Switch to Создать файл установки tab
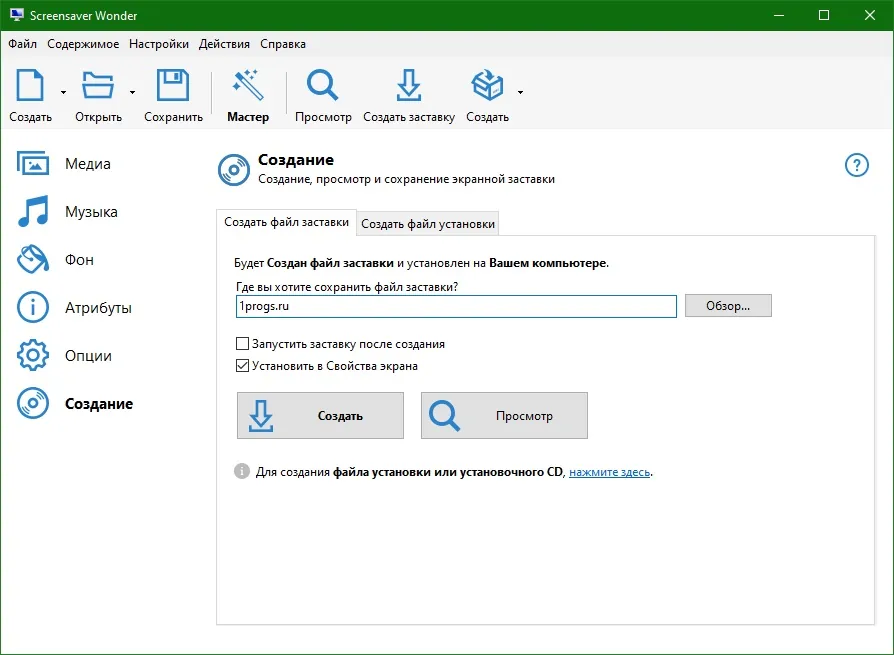The height and width of the screenshot is (655, 894). (x=428, y=224)
